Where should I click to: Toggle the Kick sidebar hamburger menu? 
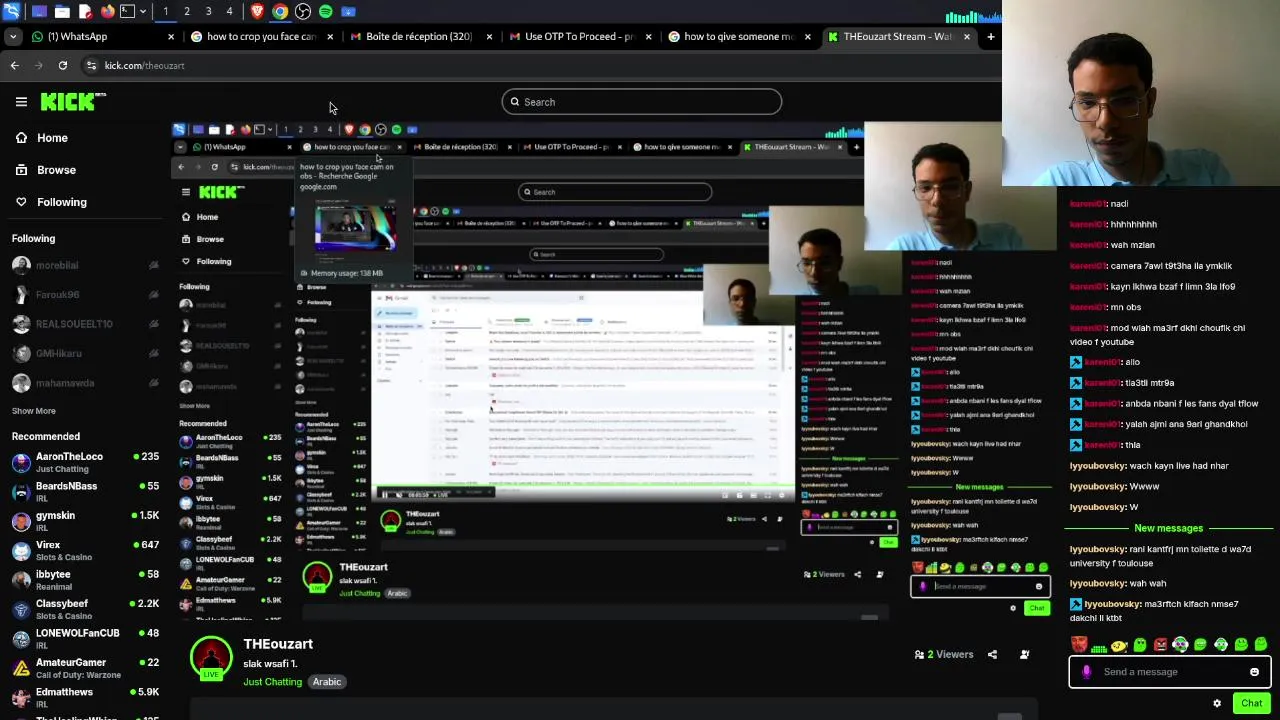(x=21, y=101)
